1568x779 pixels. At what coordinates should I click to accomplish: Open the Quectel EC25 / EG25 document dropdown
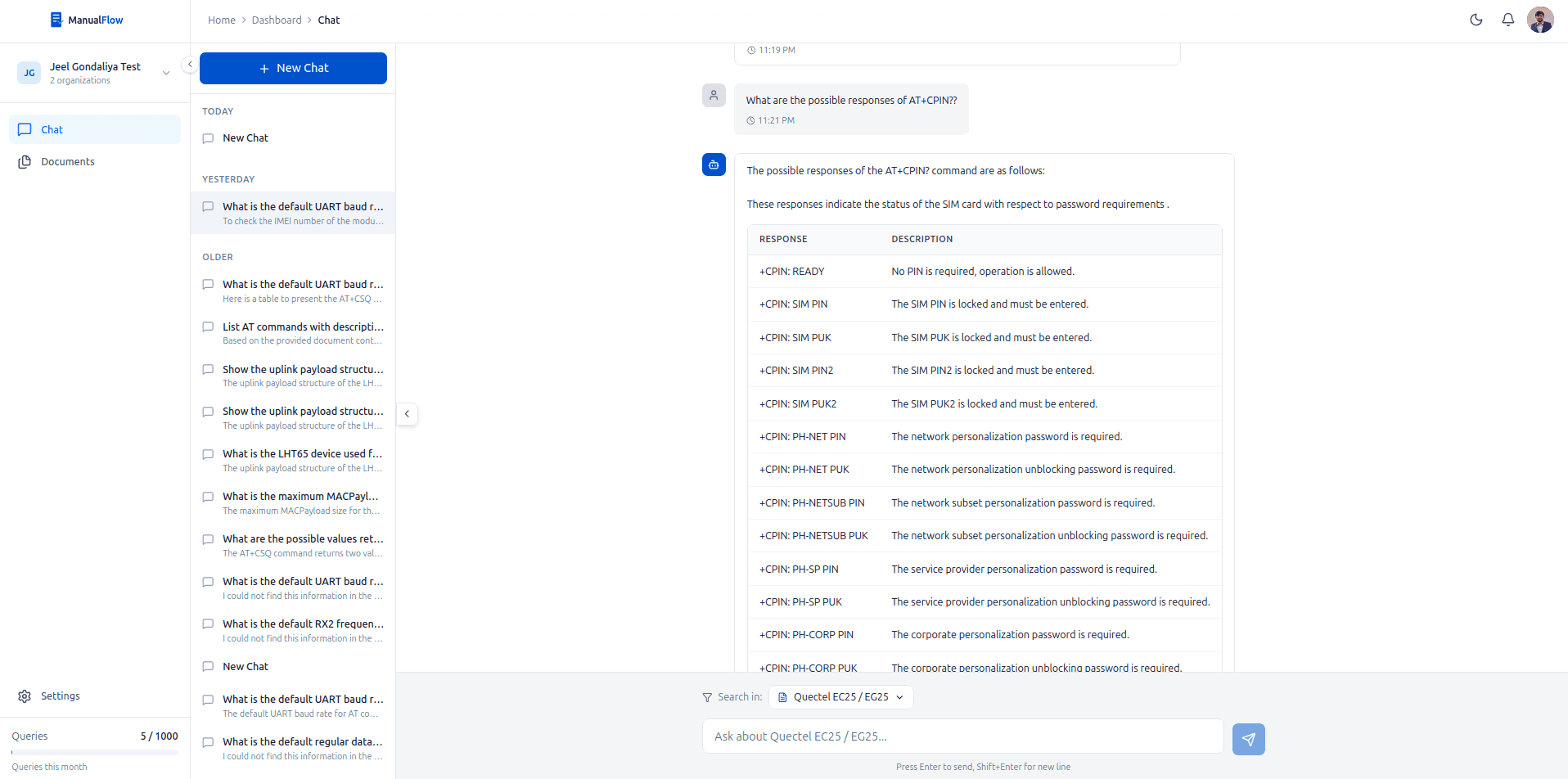tap(840, 696)
